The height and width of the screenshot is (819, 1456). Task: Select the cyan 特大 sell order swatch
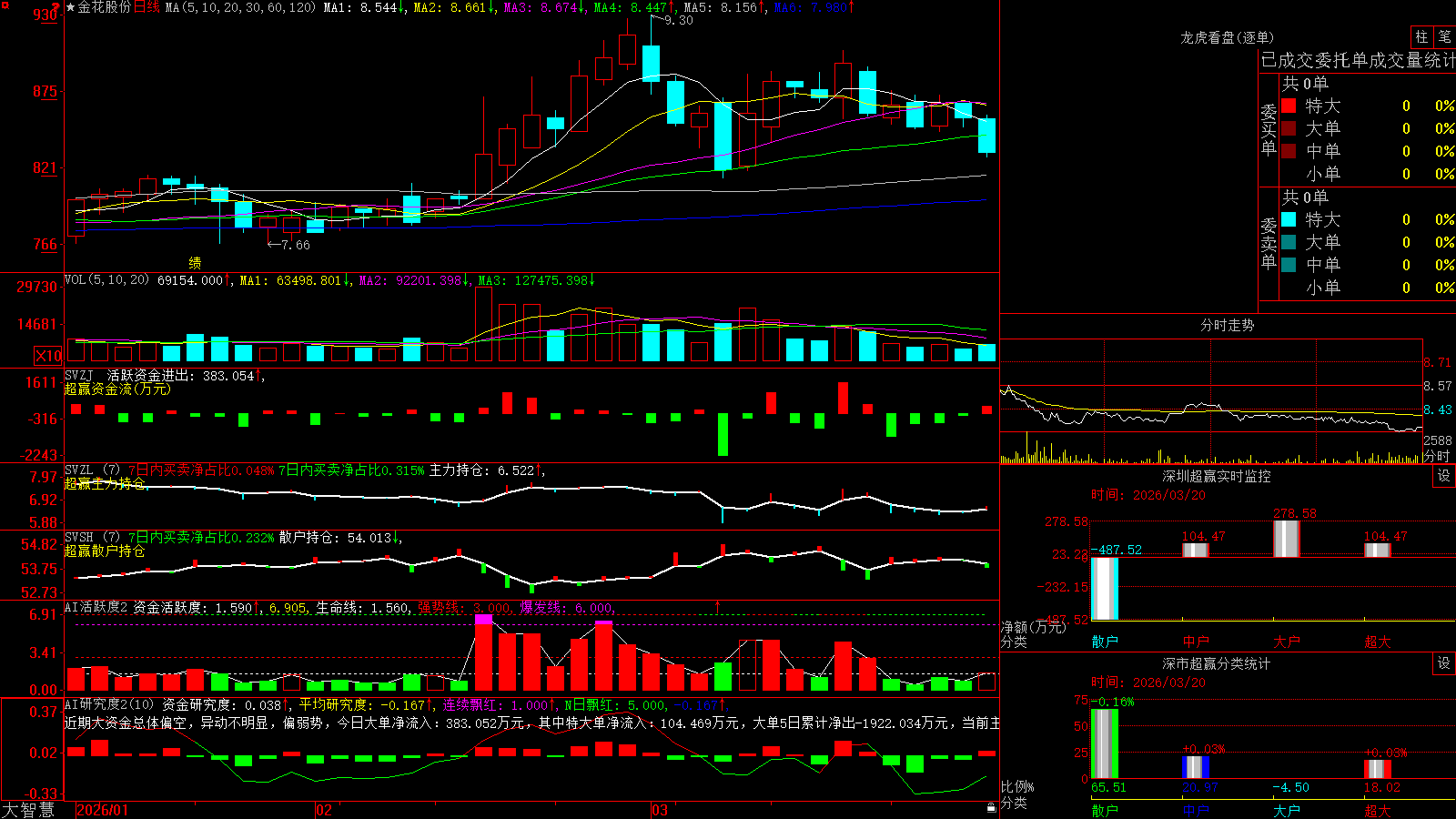click(x=1289, y=219)
